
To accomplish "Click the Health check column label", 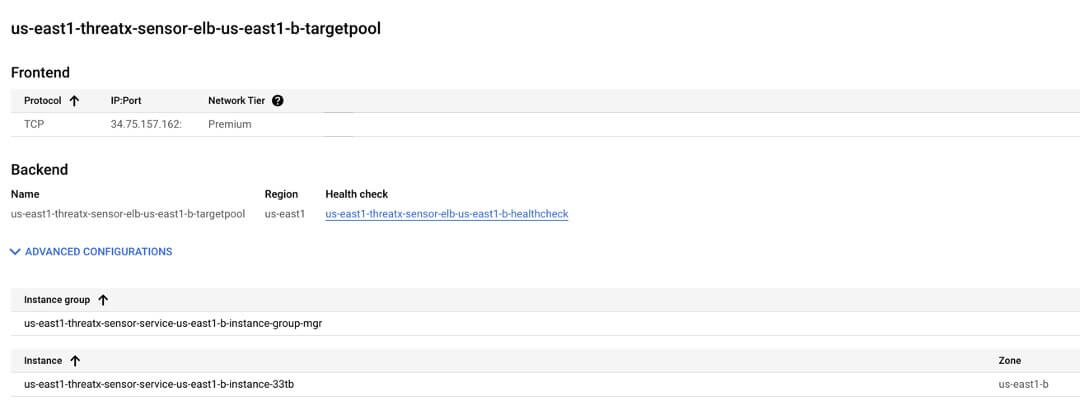I will click(356, 194).
